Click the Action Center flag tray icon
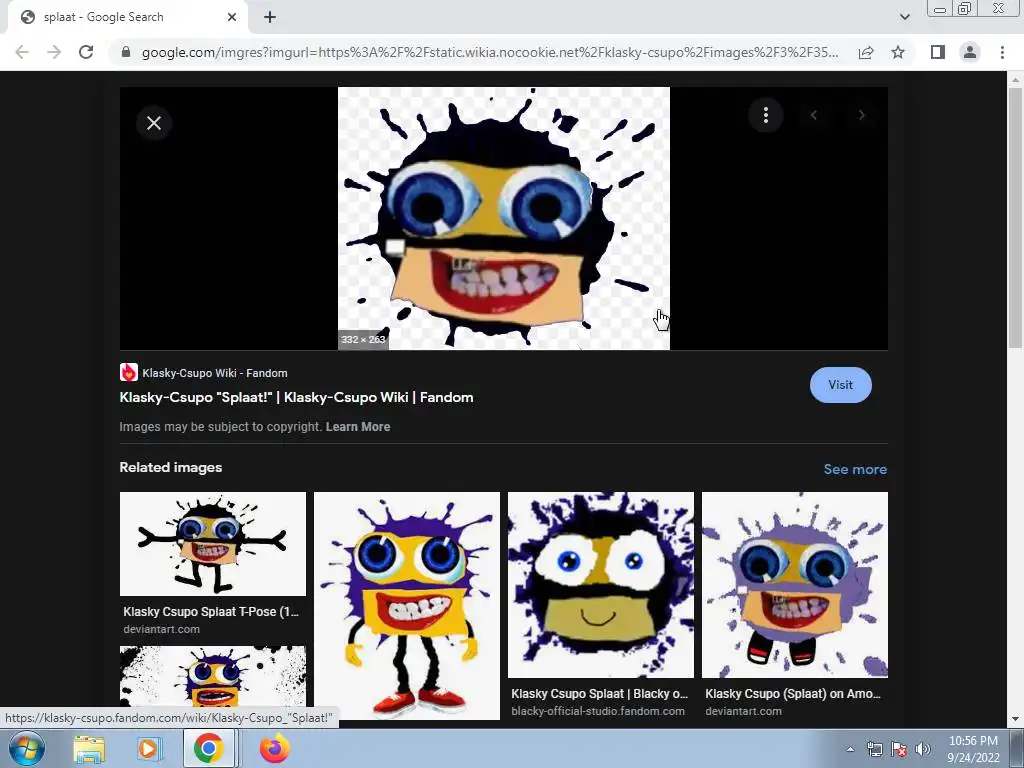Screen dimensions: 1024x768 (x=899, y=749)
